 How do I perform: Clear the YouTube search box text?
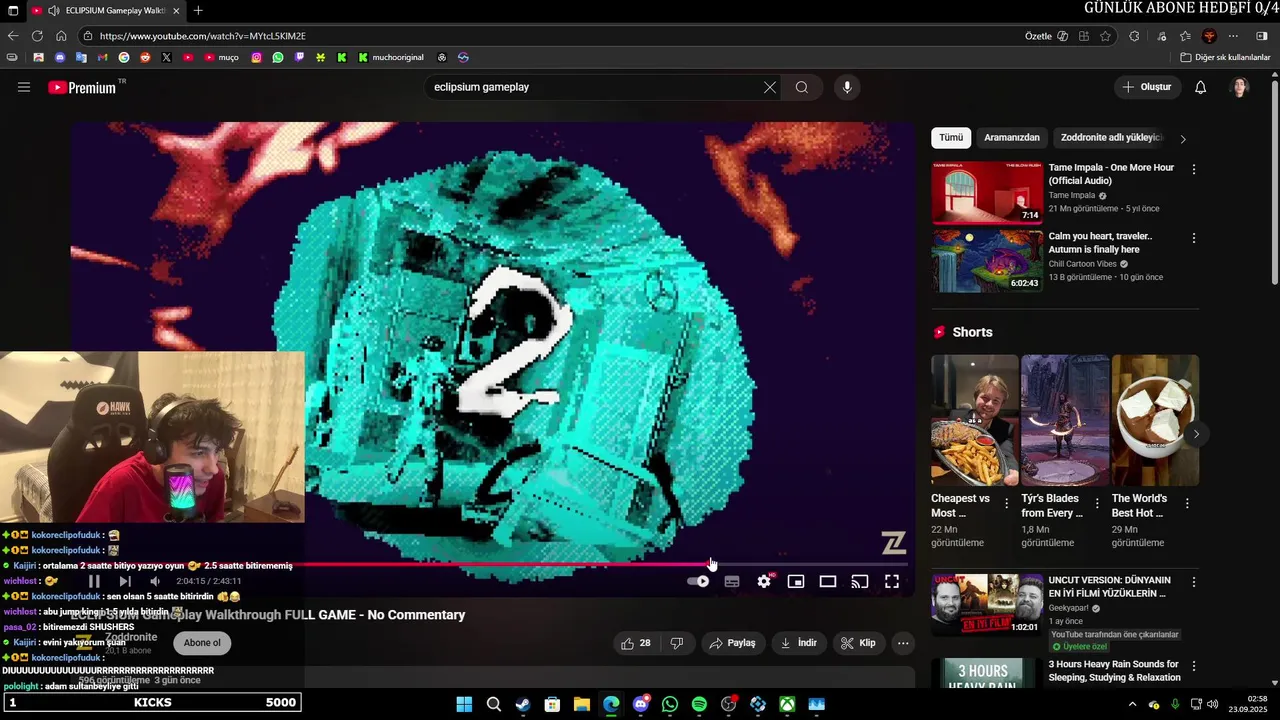770,87
